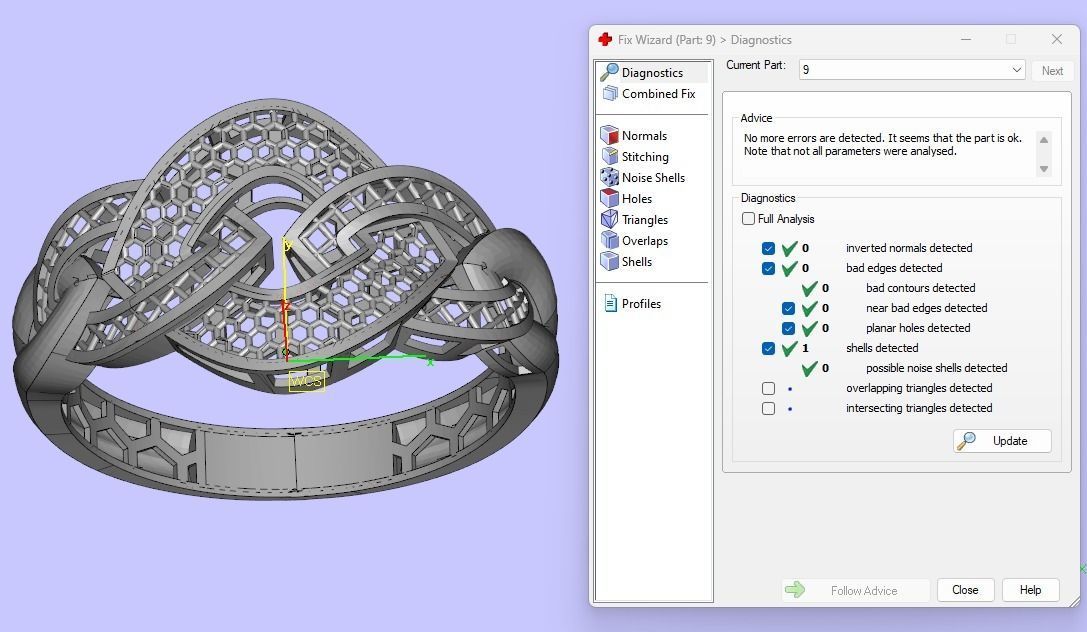Click the Close button
The width and height of the screenshot is (1087, 632).
(x=965, y=590)
